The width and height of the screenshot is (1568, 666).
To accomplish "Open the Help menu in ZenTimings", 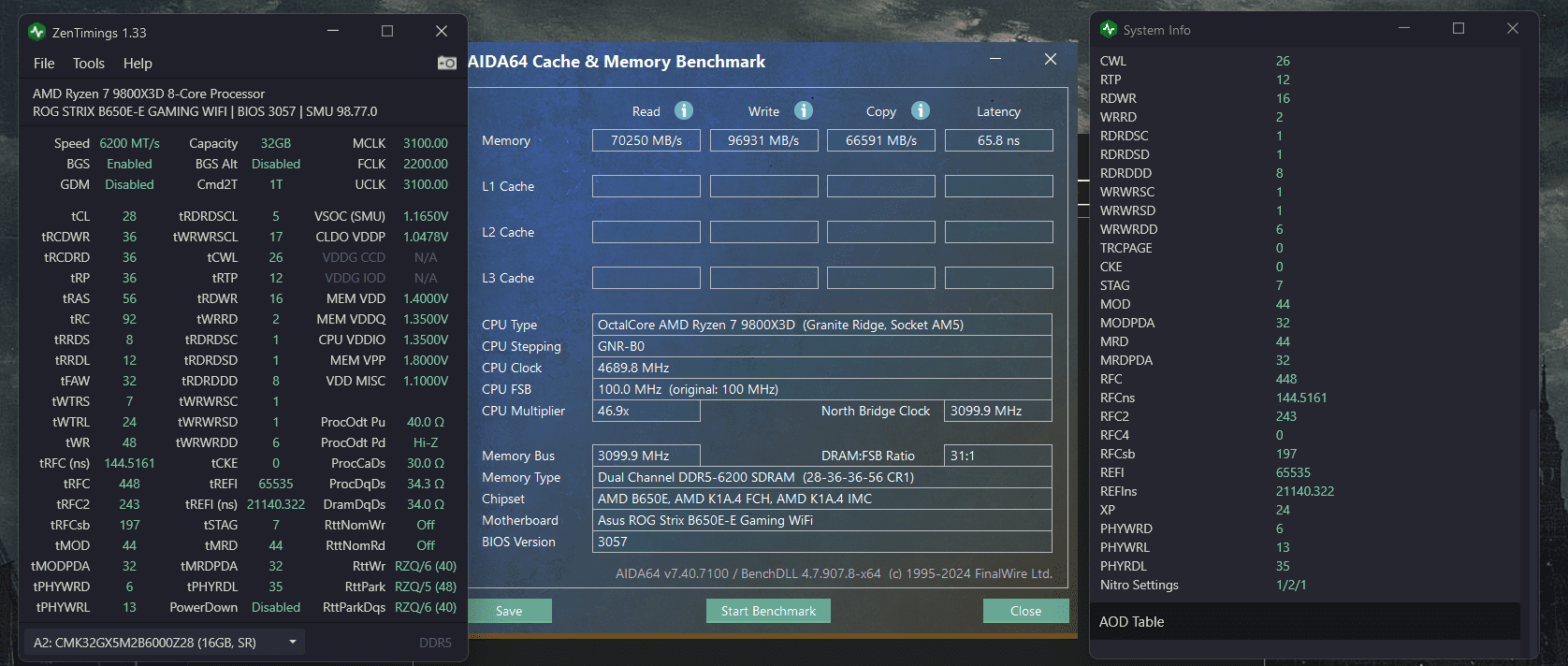I will click(138, 64).
